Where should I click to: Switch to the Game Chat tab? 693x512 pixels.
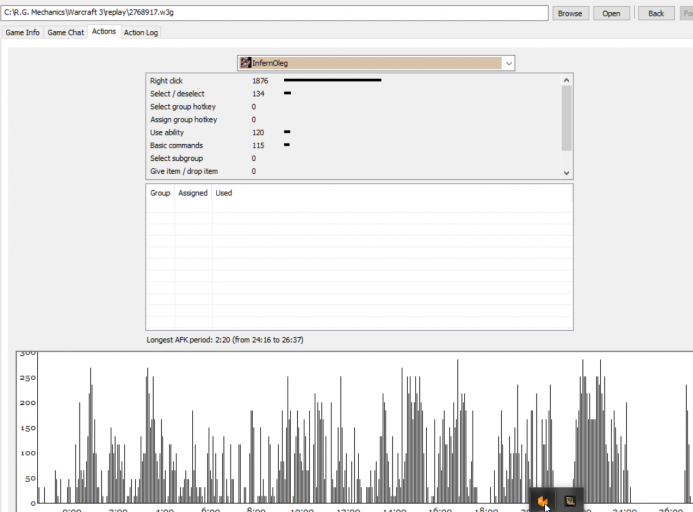pos(65,32)
